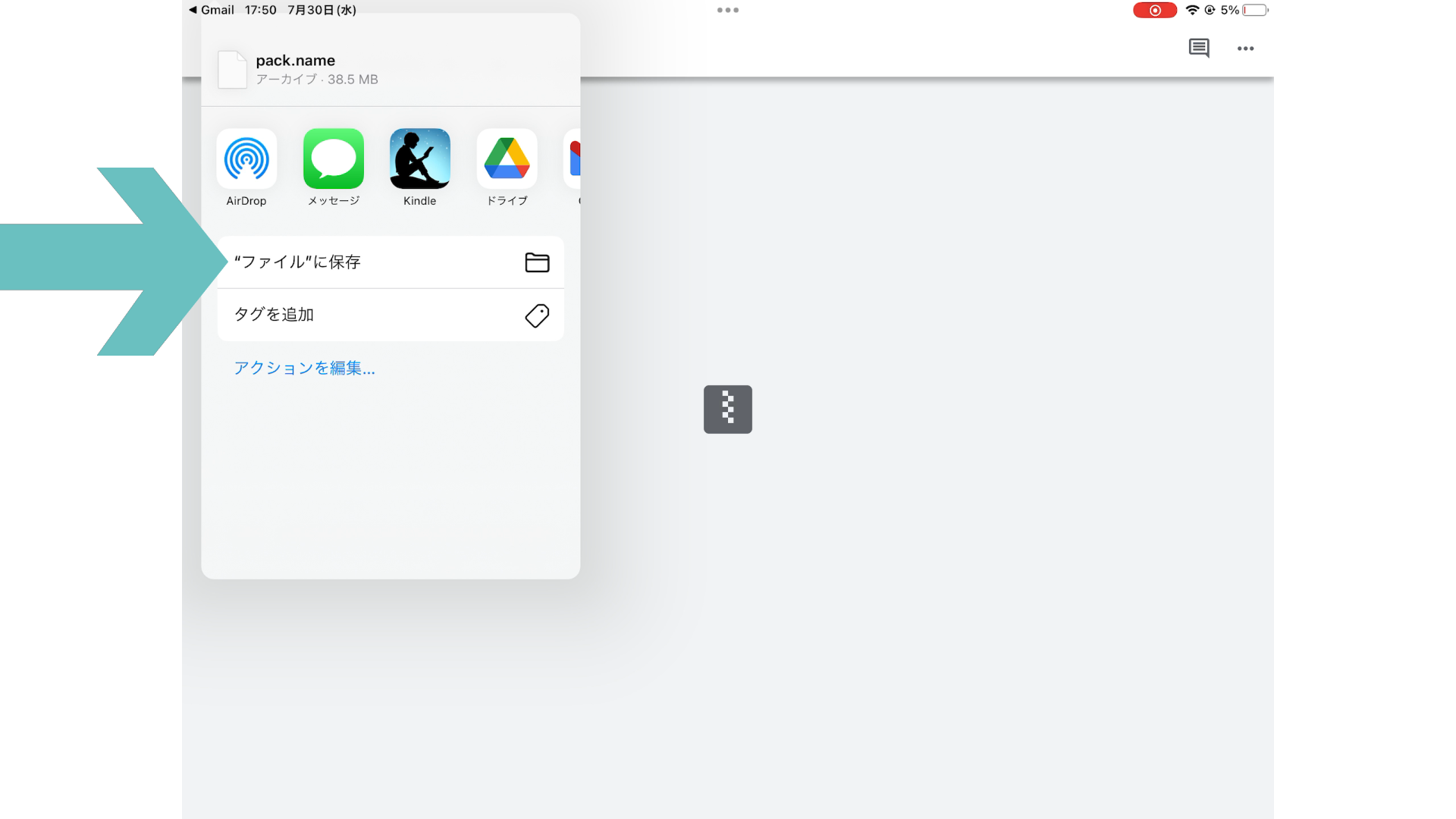Open アクションを編集... link
Screen dimensions: 1456x819
[x=304, y=369]
